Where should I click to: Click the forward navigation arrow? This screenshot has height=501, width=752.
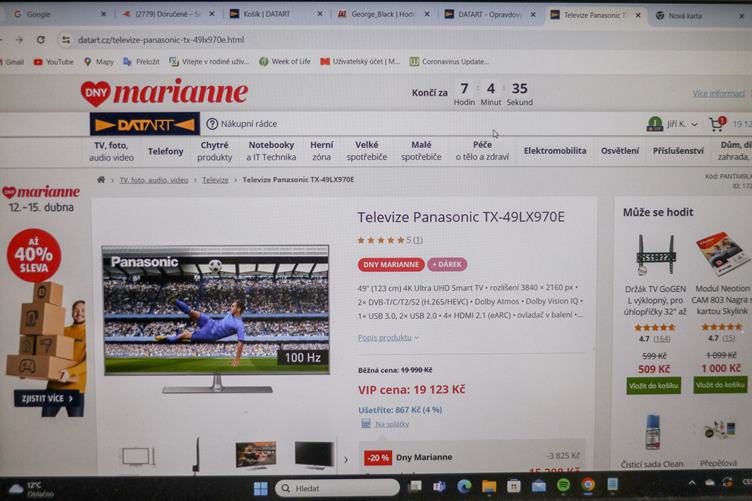point(19,40)
